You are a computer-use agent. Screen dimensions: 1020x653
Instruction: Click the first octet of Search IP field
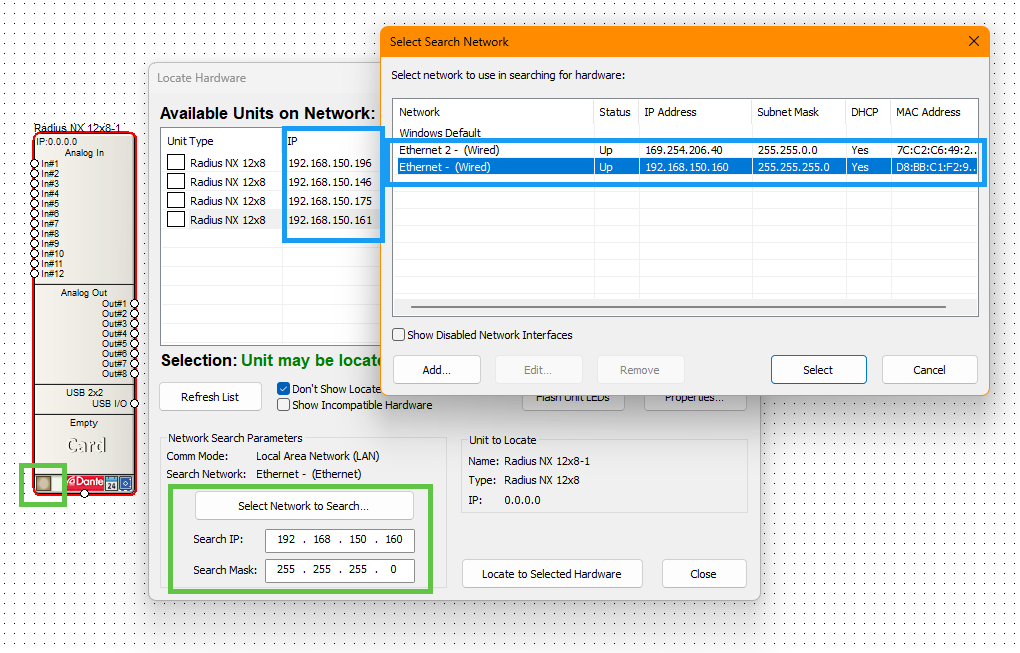(x=286, y=540)
